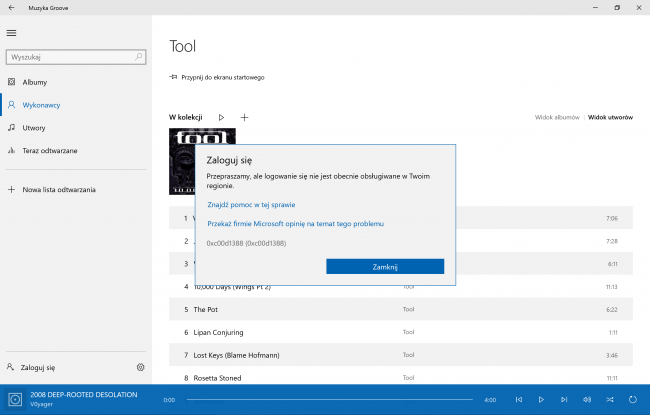650x415 pixels.
Task: Play all songs in W kolekcji
Action: pyautogui.click(x=221, y=117)
